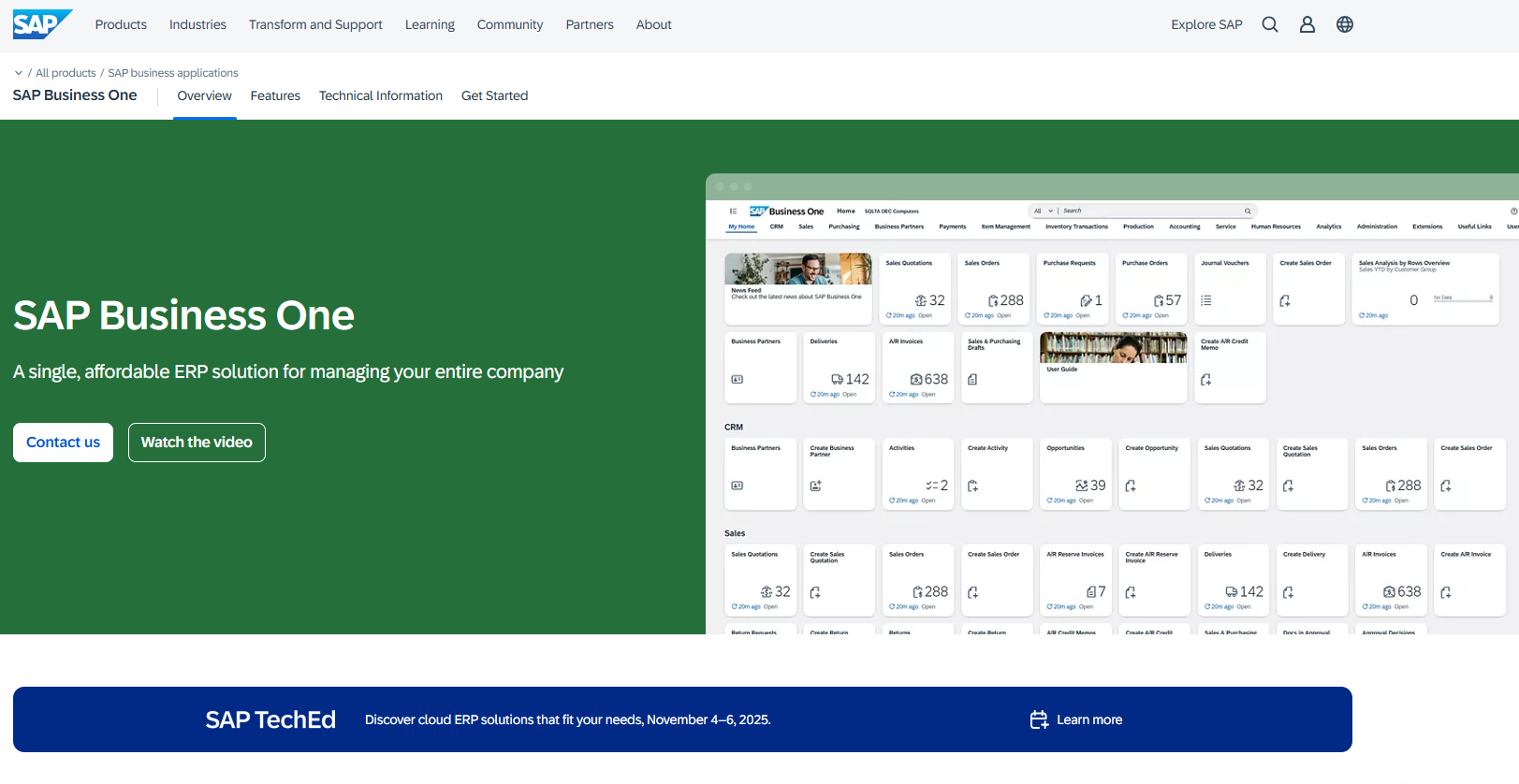Open the Transform and Support menu
The image size is (1519, 784).
[315, 24]
